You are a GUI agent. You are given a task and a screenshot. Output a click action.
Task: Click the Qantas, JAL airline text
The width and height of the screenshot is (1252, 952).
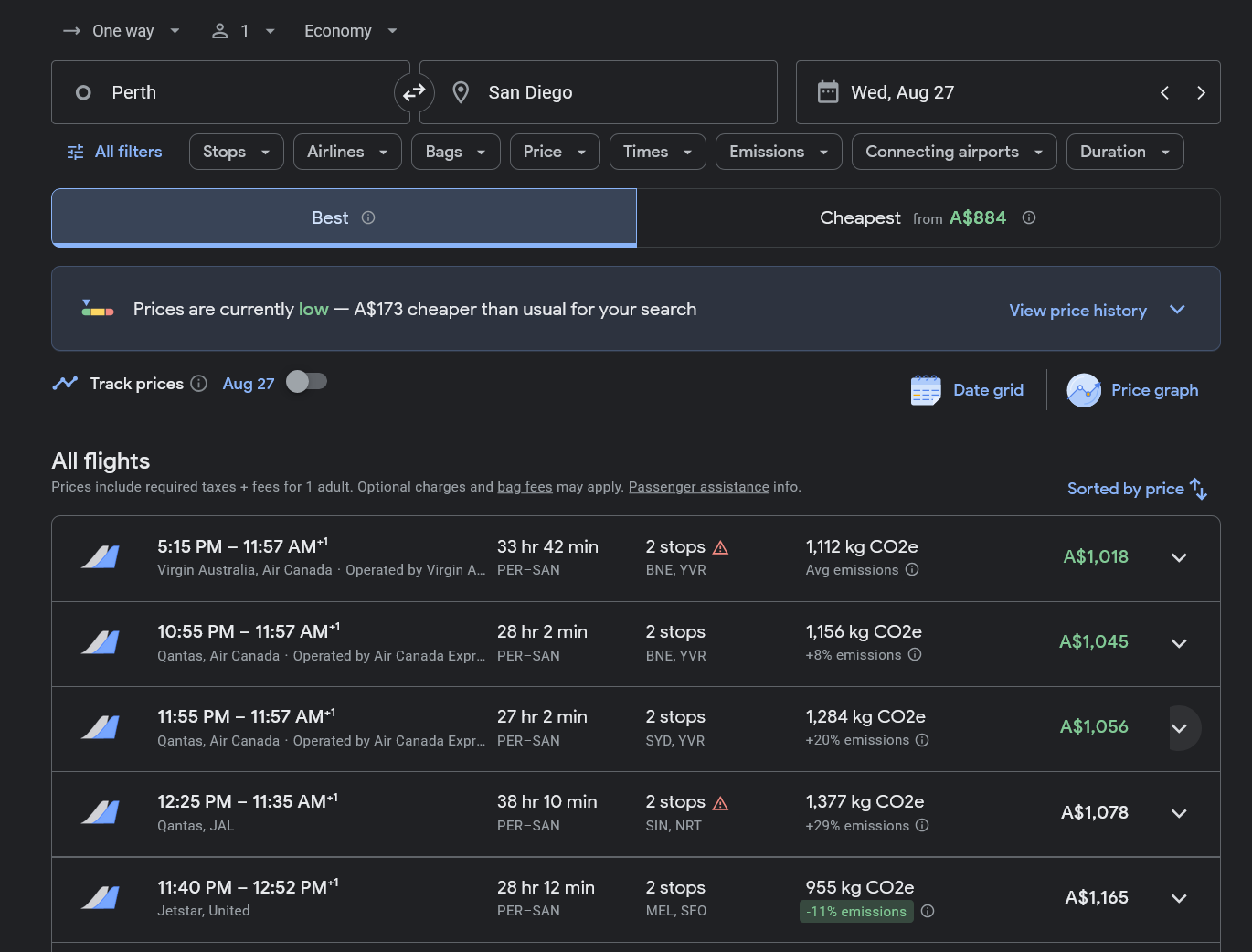(196, 825)
